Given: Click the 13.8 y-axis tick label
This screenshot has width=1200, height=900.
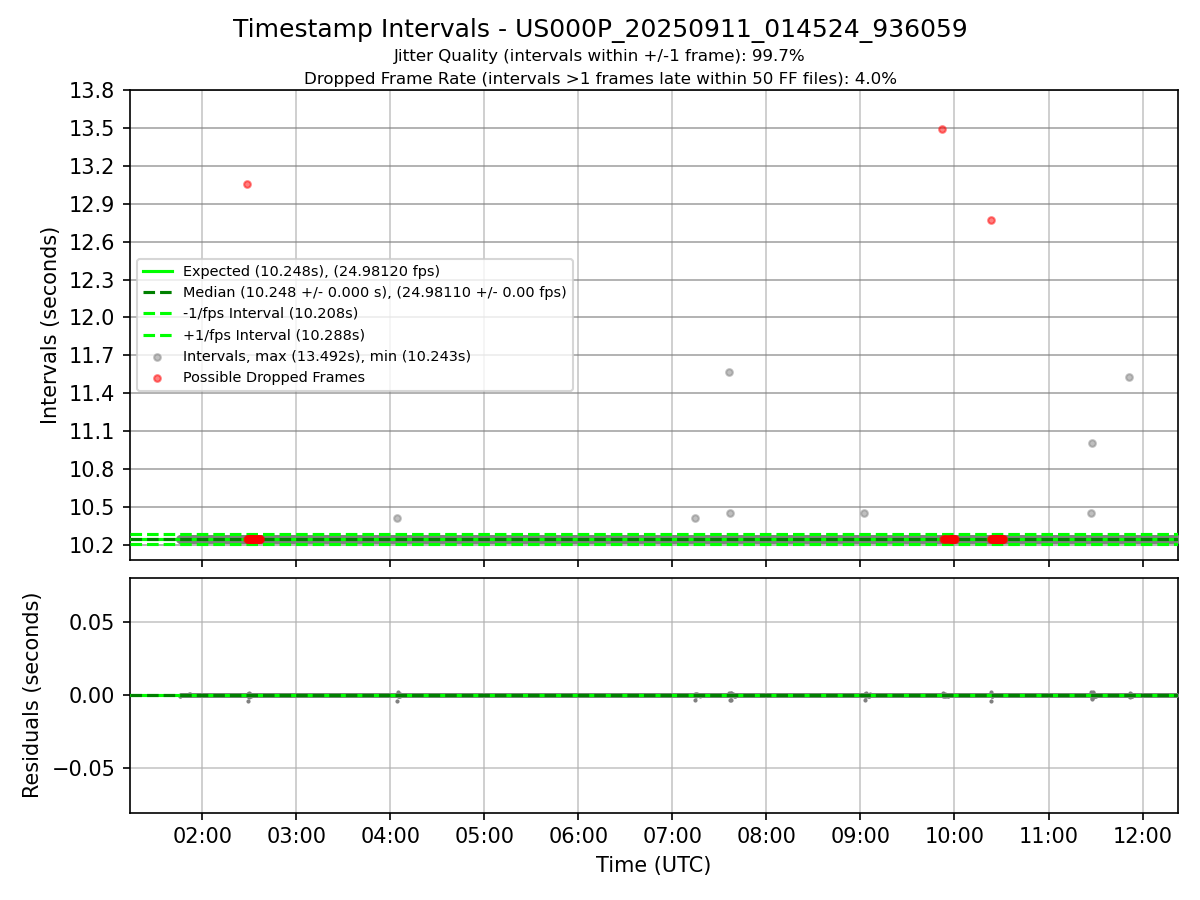Looking at the screenshot, I should click(x=93, y=91).
